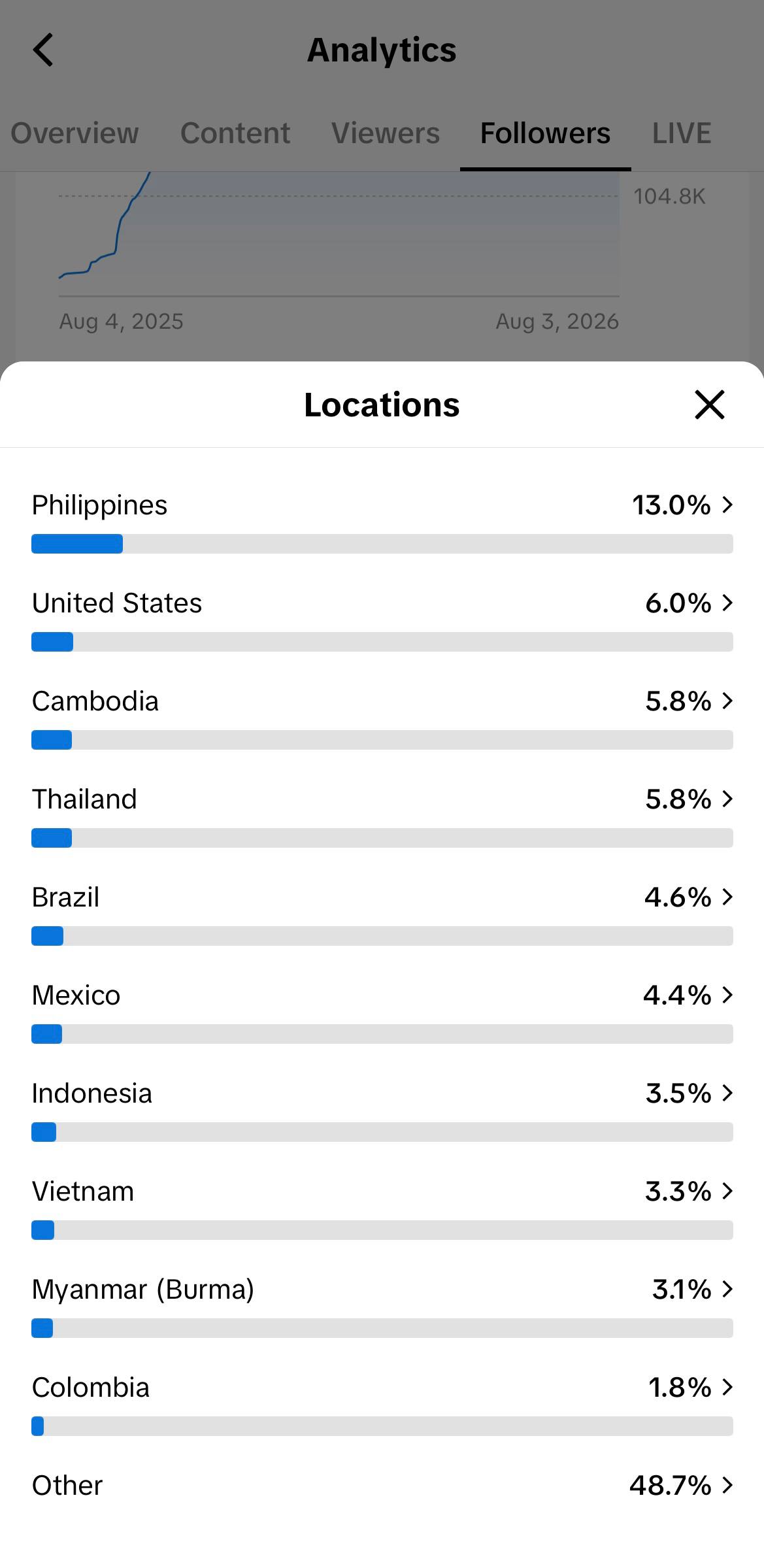
Task: Switch to the Overview tab
Action: [75, 133]
